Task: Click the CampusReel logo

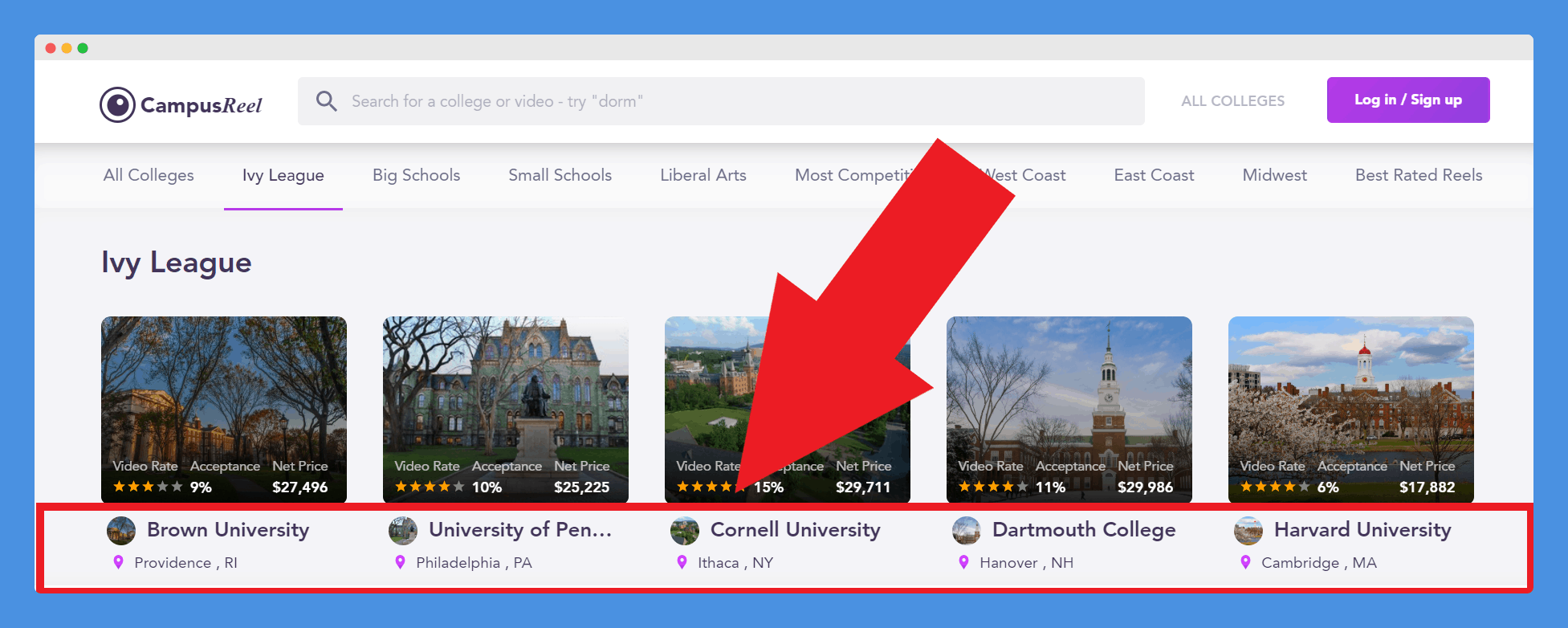Action: [181, 104]
